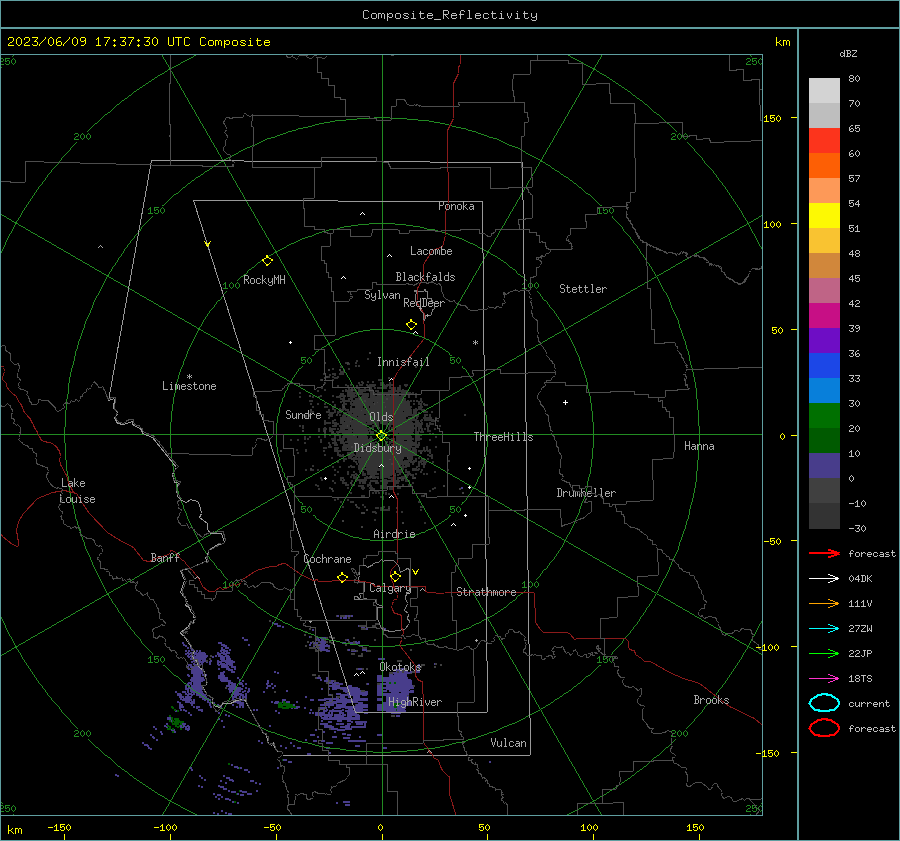Click the RedDeer city label
Viewport: 900px width, 841px height.
(x=424, y=303)
